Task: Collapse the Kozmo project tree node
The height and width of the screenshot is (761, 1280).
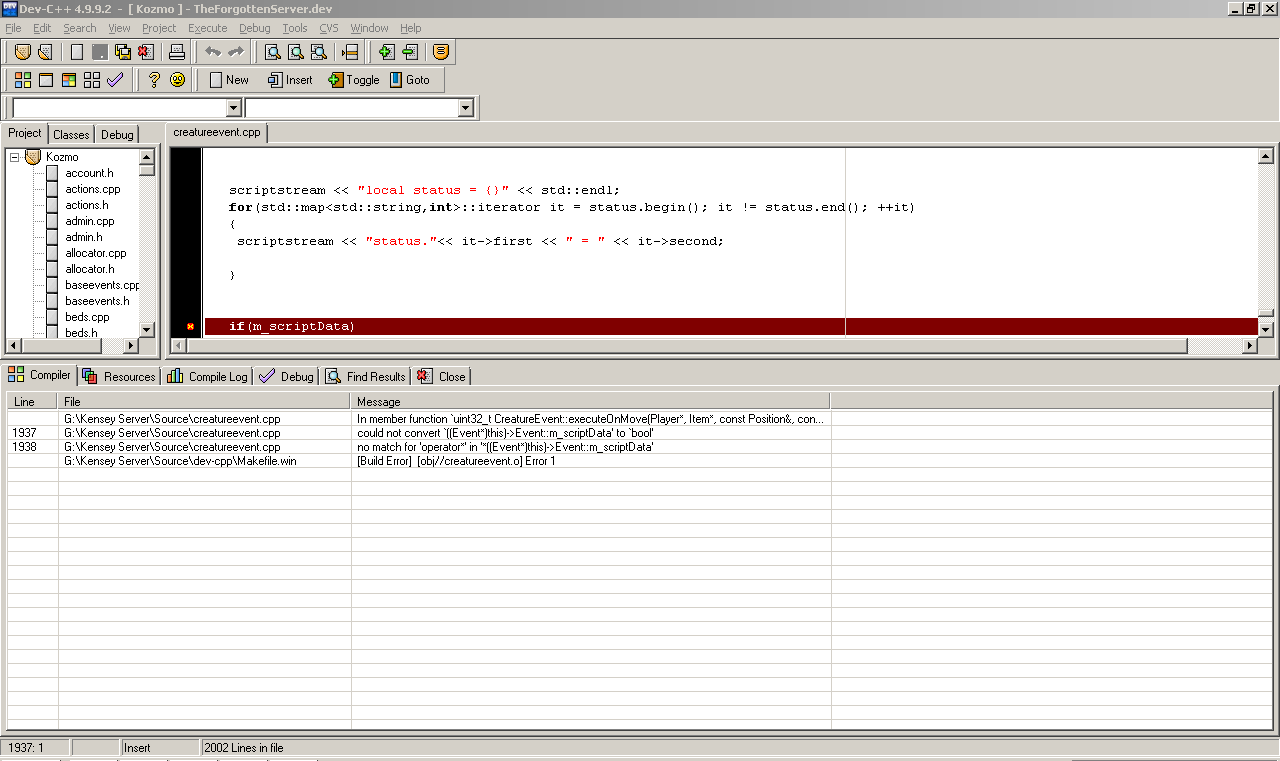Action: (x=15, y=157)
